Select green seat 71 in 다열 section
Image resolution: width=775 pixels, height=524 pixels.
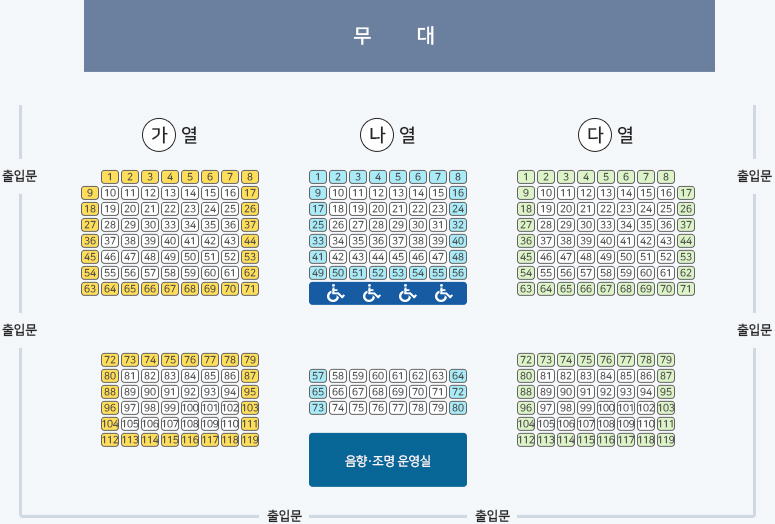(x=686, y=289)
